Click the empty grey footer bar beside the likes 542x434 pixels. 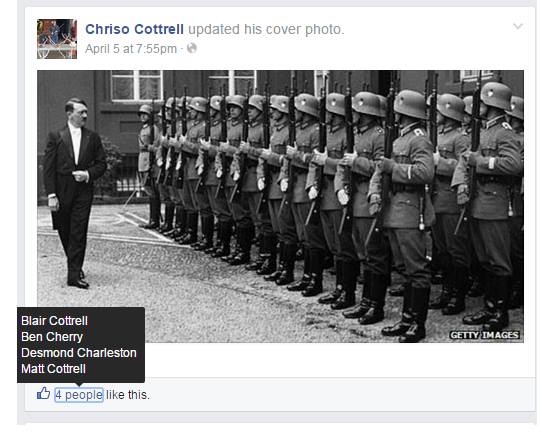(x=342, y=395)
